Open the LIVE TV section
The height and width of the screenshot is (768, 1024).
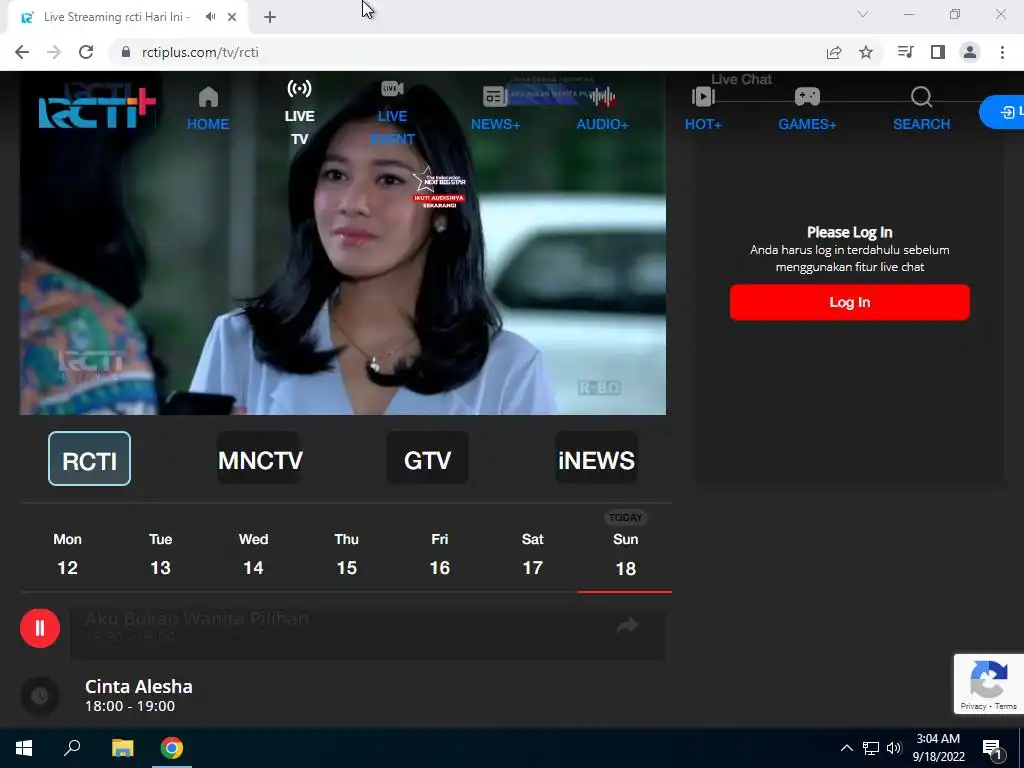(299, 112)
